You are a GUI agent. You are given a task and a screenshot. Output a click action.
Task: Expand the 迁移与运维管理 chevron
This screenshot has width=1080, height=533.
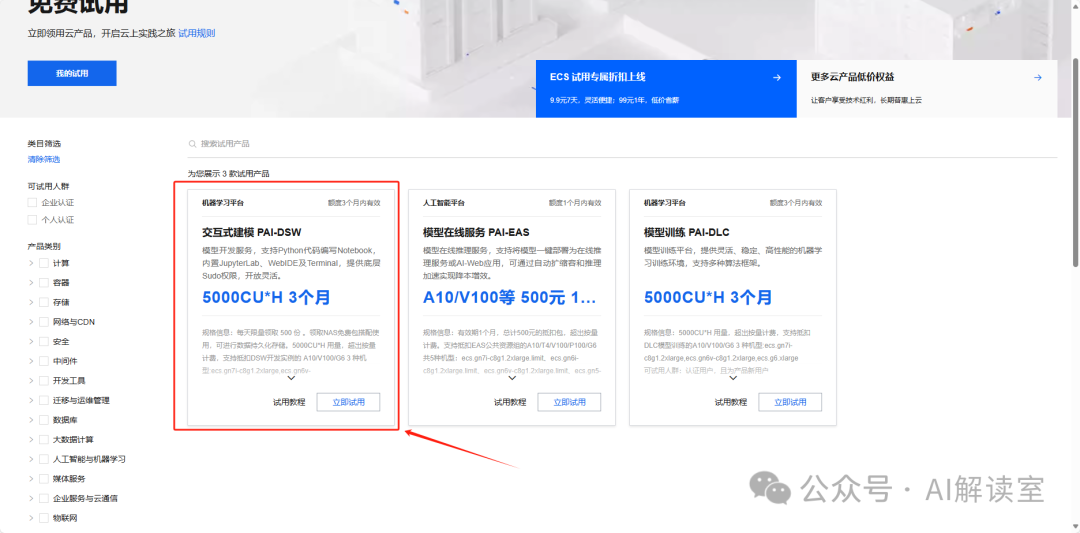pyautogui.click(x=31, y=400)
